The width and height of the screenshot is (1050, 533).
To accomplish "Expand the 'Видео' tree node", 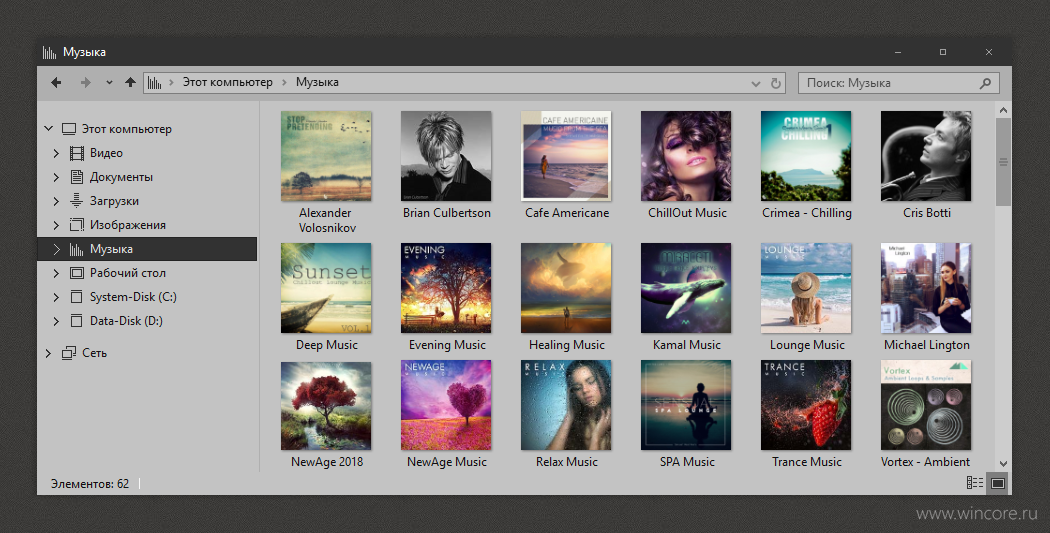I will coord(56,153).
